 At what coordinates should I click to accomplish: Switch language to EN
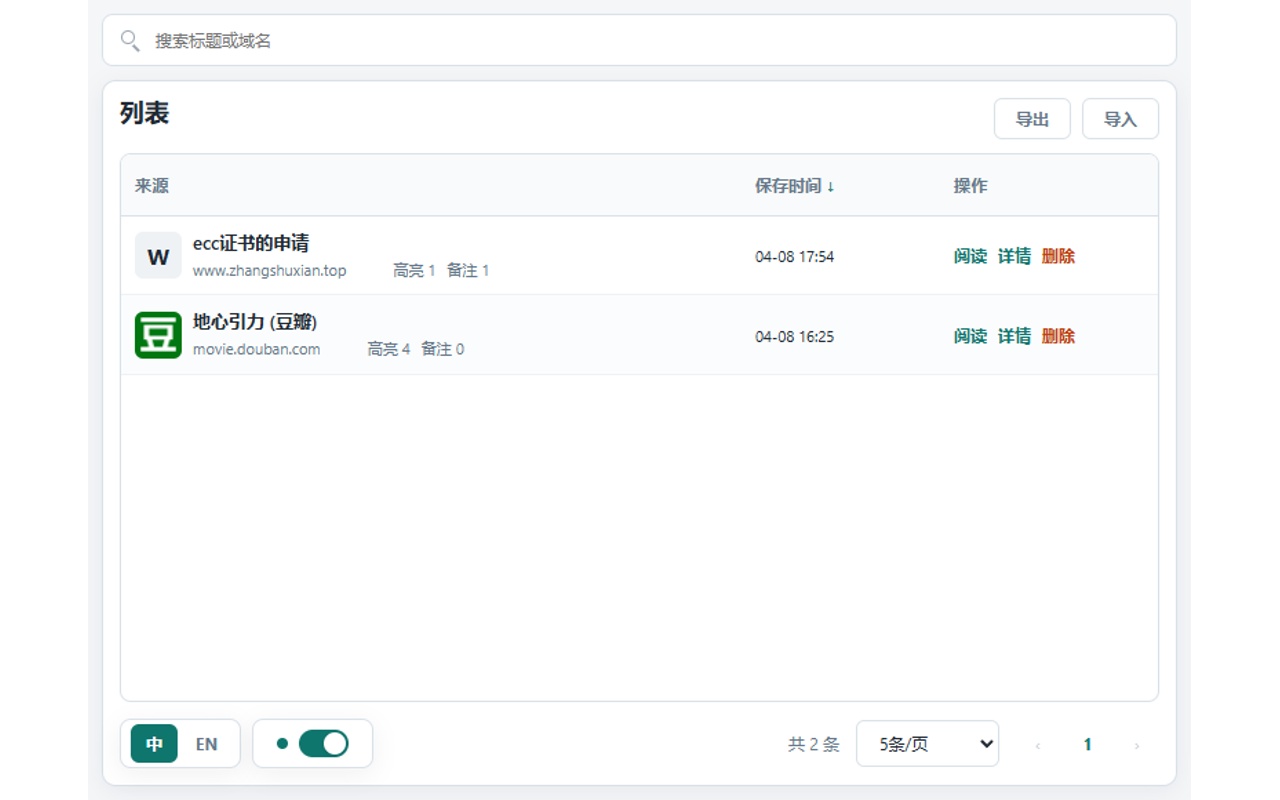(206, 744)
